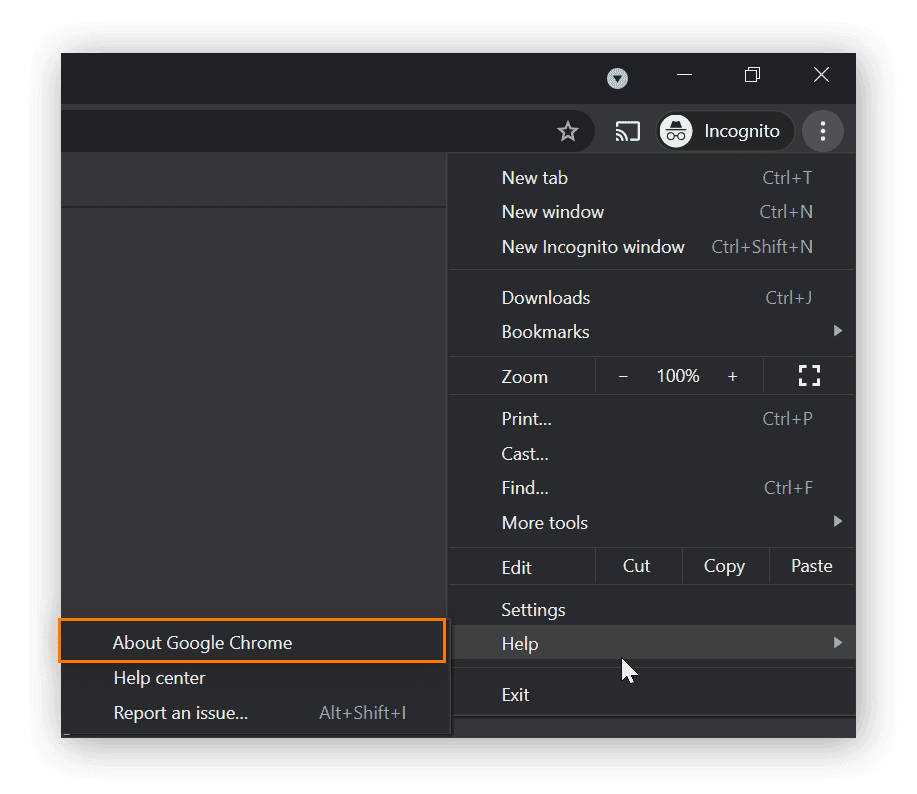Increase zoom with the plus button
This screenshot has width=917, height=794.
(732, 377)
